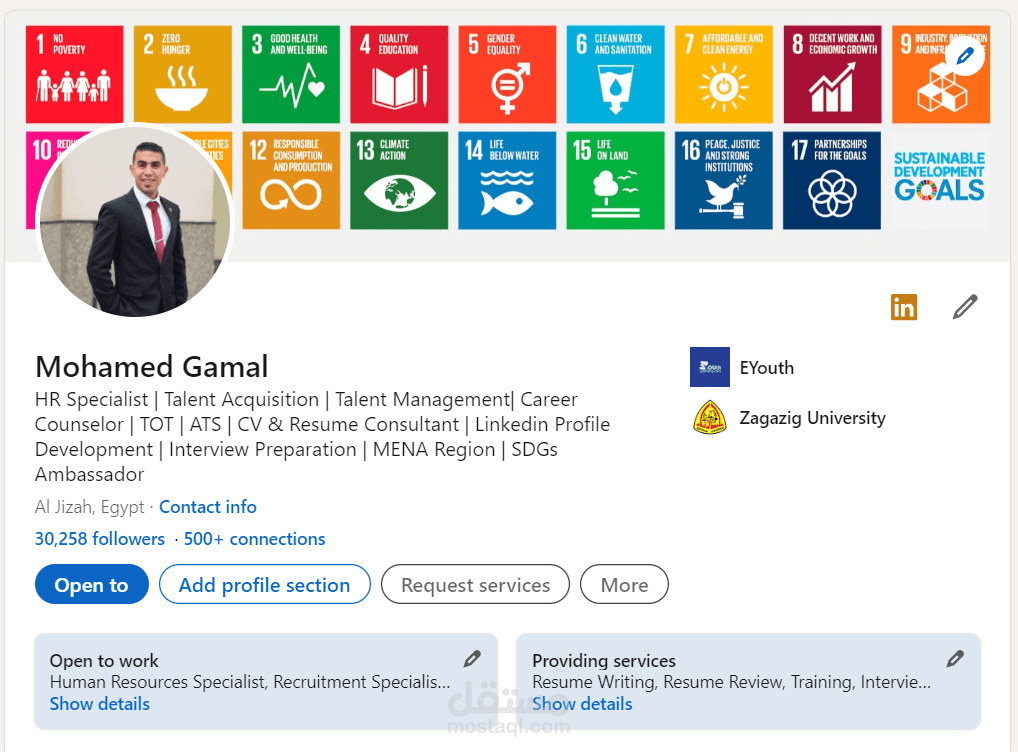Click the Life on Land tile
The height and width of the screenshot is (752, 1018).
click(615, 181)
